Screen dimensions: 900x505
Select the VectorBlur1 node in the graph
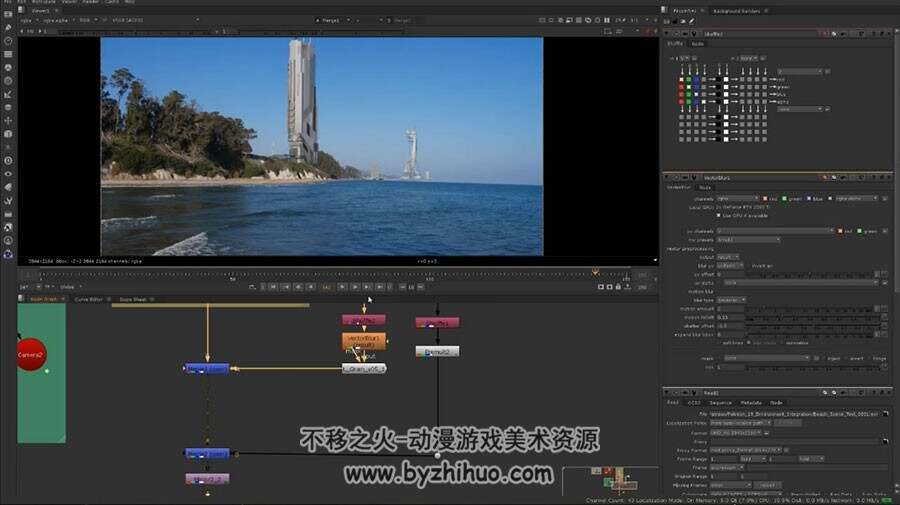click(364, 341)
